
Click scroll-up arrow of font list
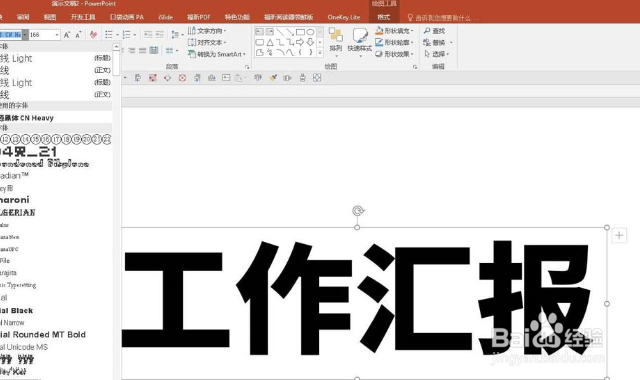pos(116,47)
